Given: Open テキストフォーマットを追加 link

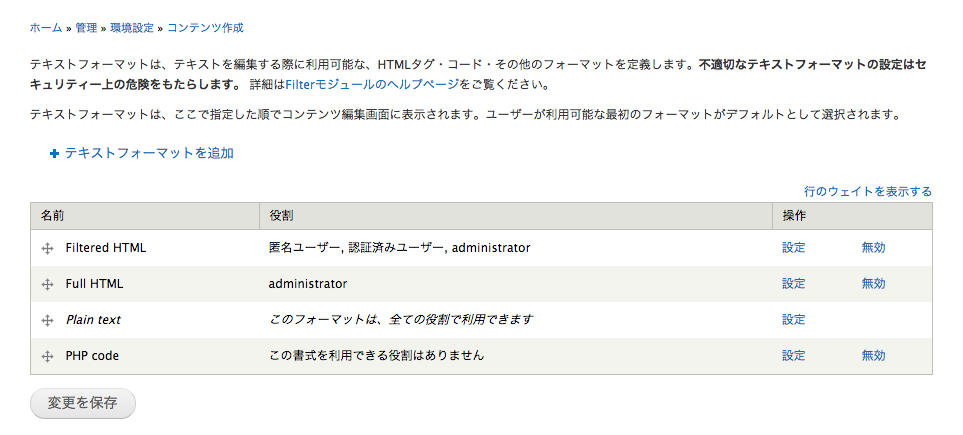Looking at the screenshot, I should (x=149, y=153).
